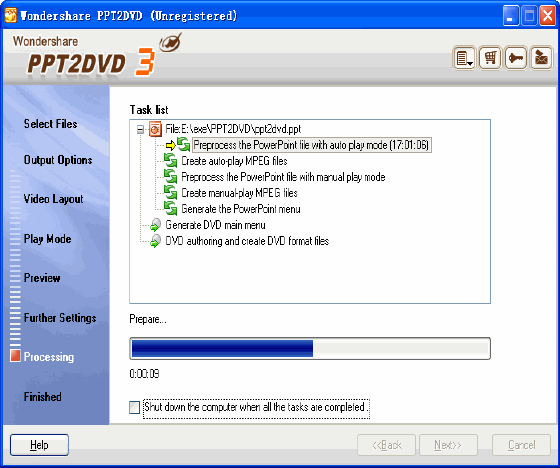Go to the Preview step
Image resolution: width=560 pixels, height=468 pixels.
coord(42,278)
